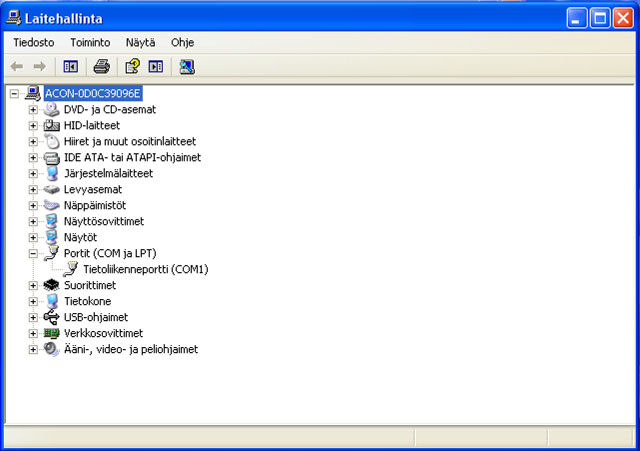Click the Näppäimistöt keyboard icon
The width and height of the screenshot is (640, 451).
(x=51, y=205)
